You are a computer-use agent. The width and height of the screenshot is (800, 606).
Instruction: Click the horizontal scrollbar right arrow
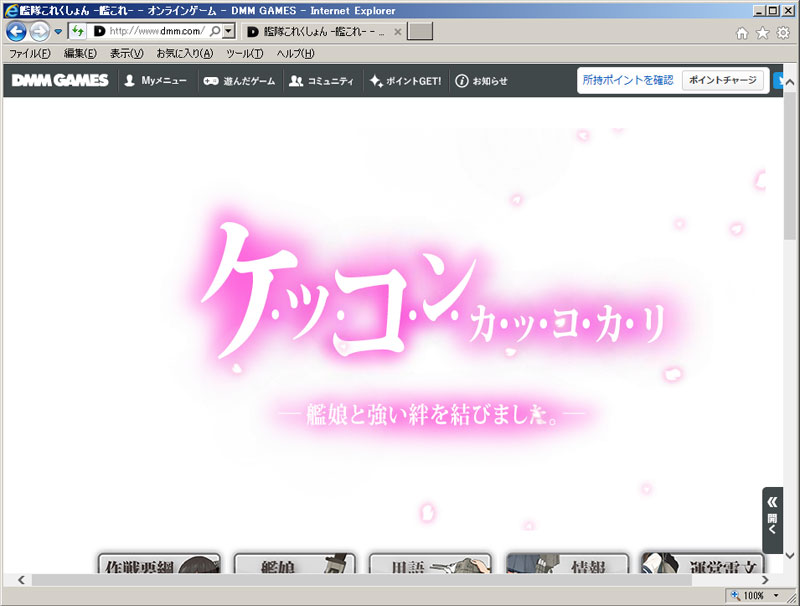(765, 580)
